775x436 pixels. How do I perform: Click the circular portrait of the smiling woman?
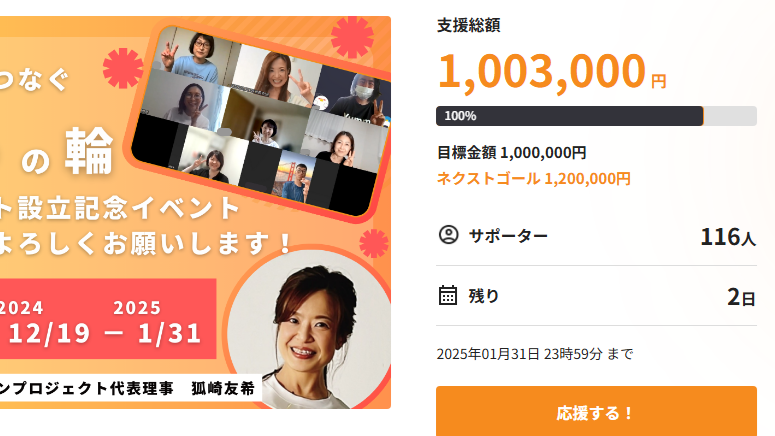pos(309,329)
